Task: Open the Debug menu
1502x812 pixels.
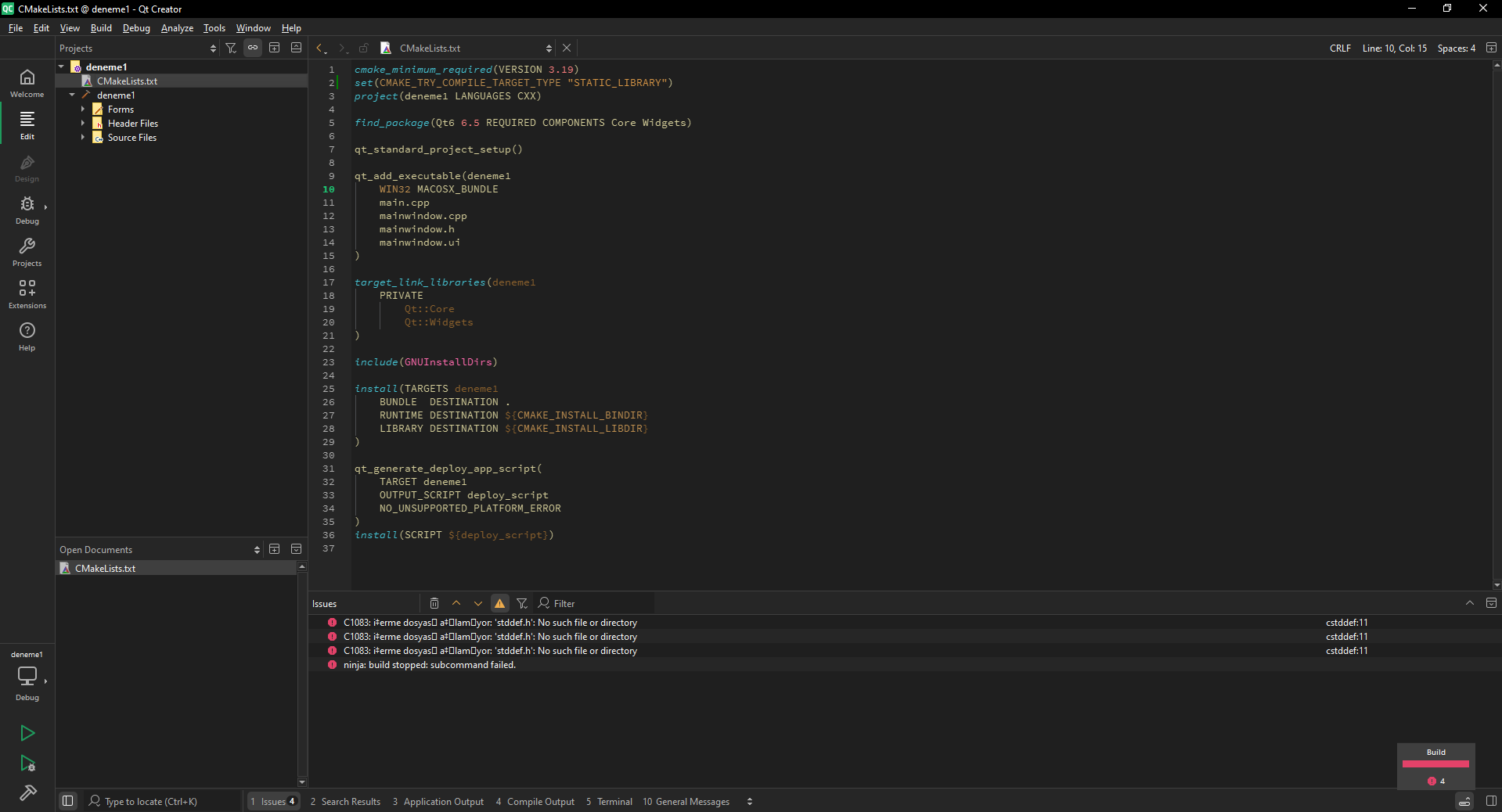Action: point(136,28)
